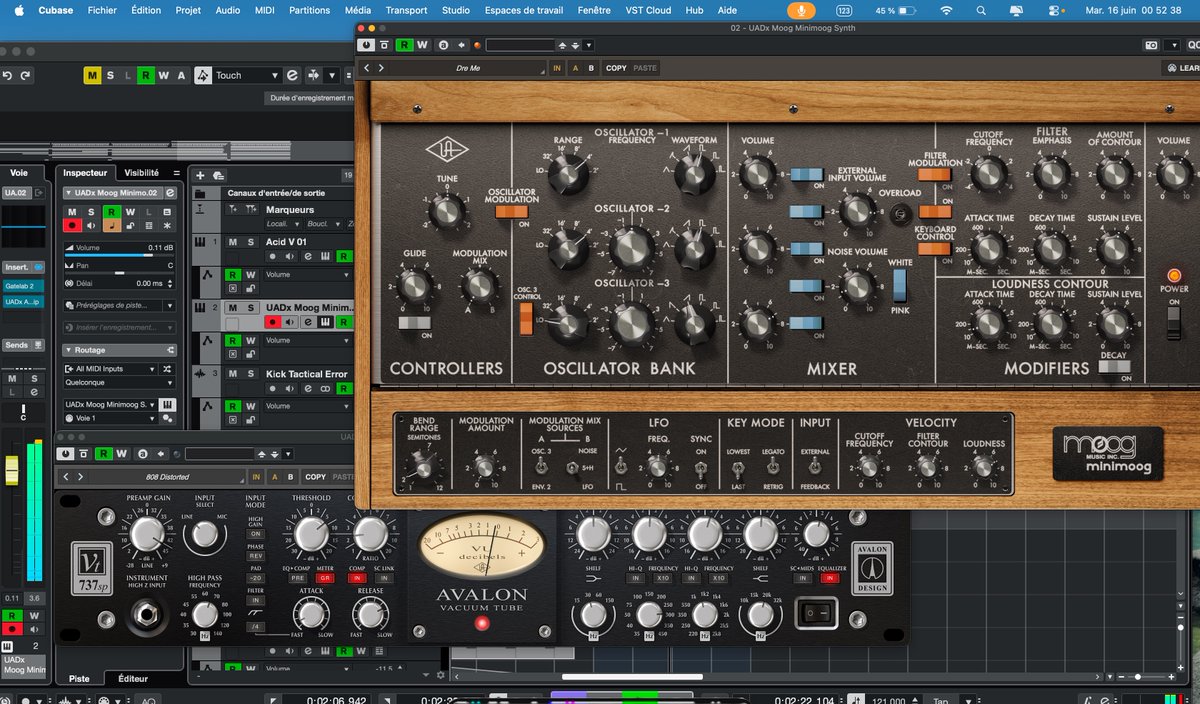Image resolution: width=1200 pixels, height=704 pixels.
Task: Click previous preset arrow in Minimoog window
Action: click(x=367, y=68)
